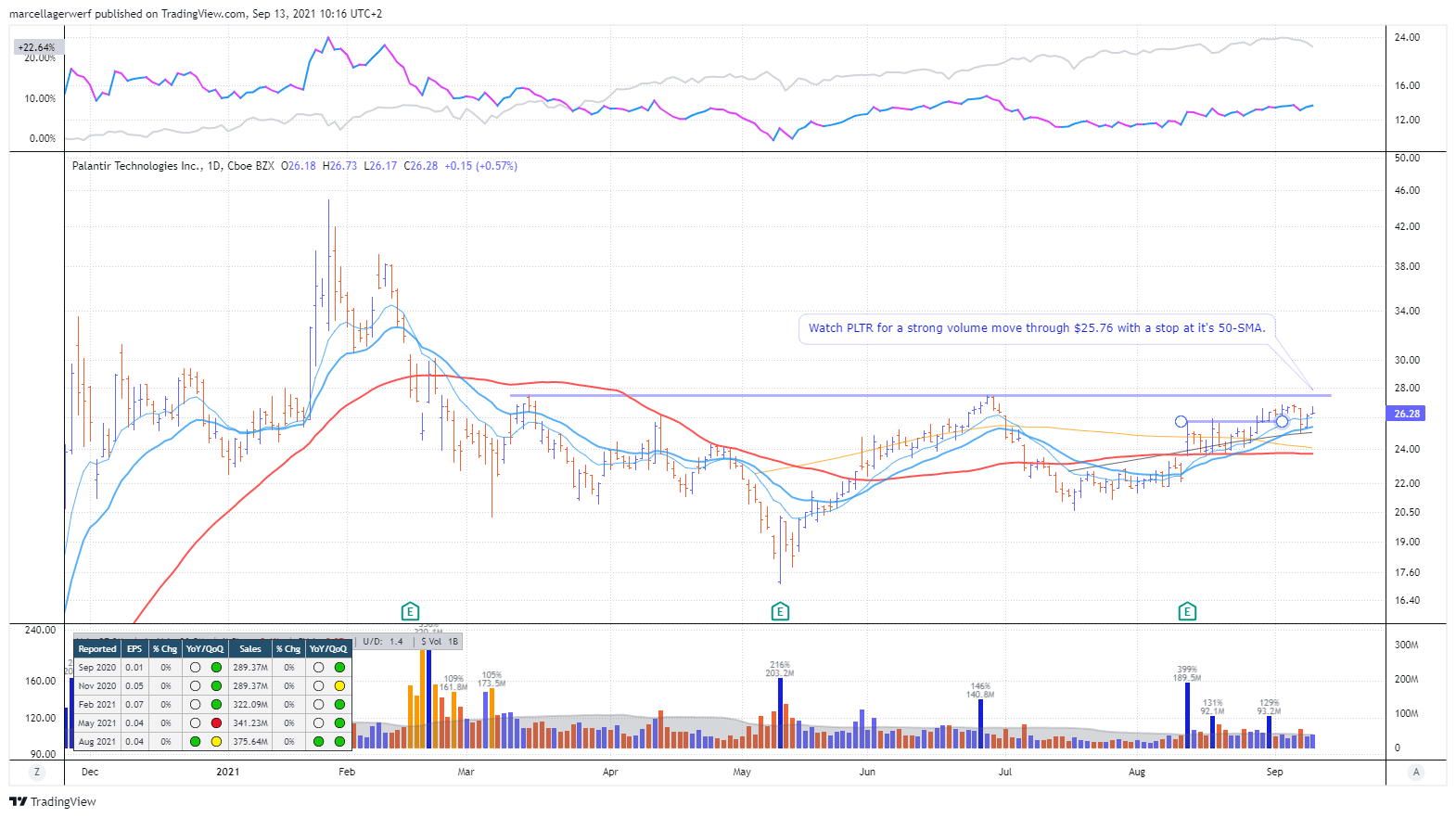Click the EPS column header
Screen dimensions: 1456x818
tap(134, 649)
